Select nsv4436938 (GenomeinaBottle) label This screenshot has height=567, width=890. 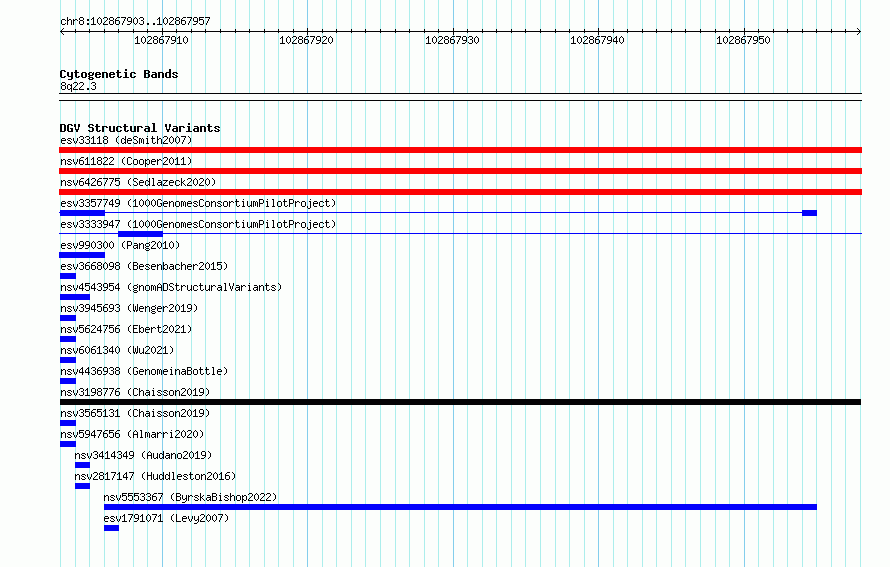[x=144, y=371]
